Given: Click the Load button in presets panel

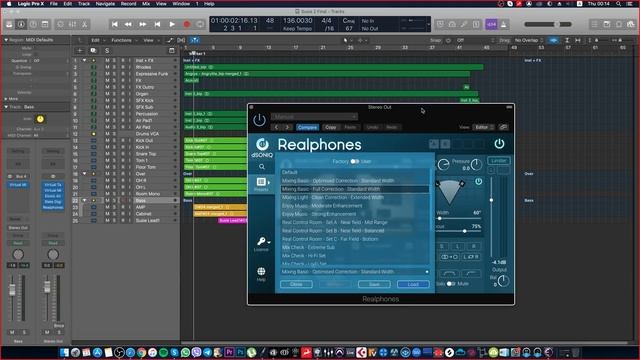Looking at the screenshot, I should [x=413, y=284].
